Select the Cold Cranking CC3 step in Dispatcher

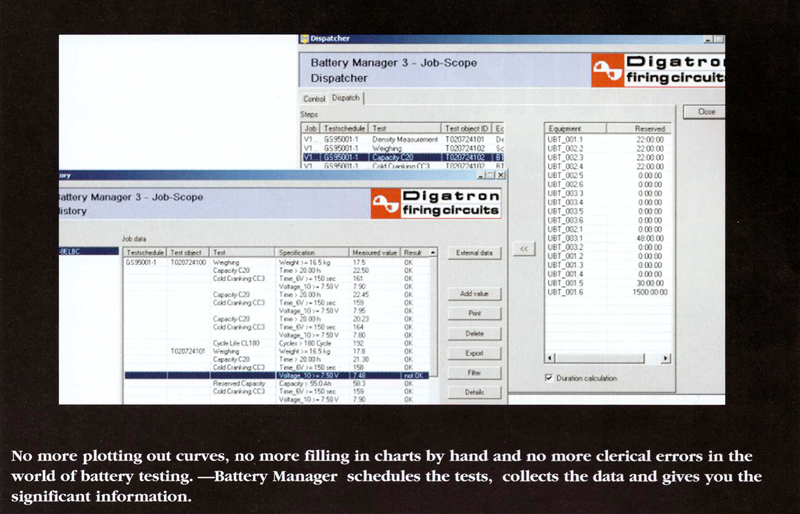(x=403, y=166)
